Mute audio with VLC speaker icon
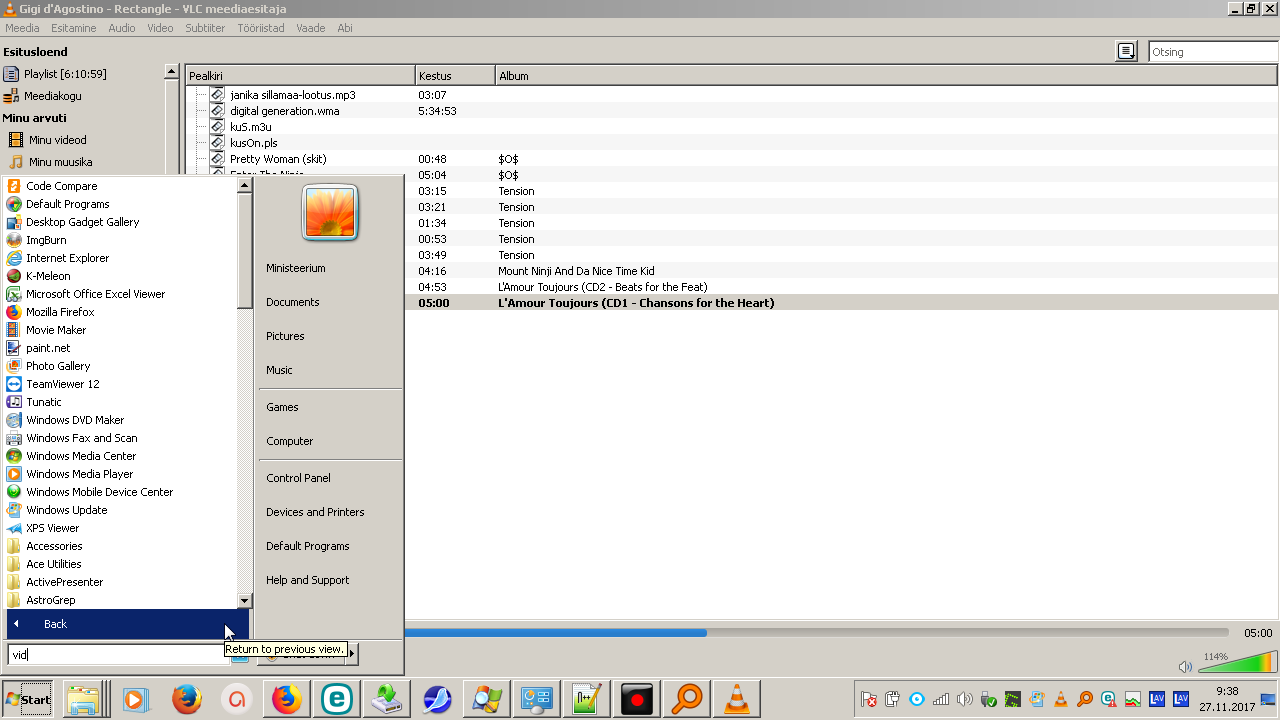This screenshot has width=1280, height=720. pos(1185,667)
